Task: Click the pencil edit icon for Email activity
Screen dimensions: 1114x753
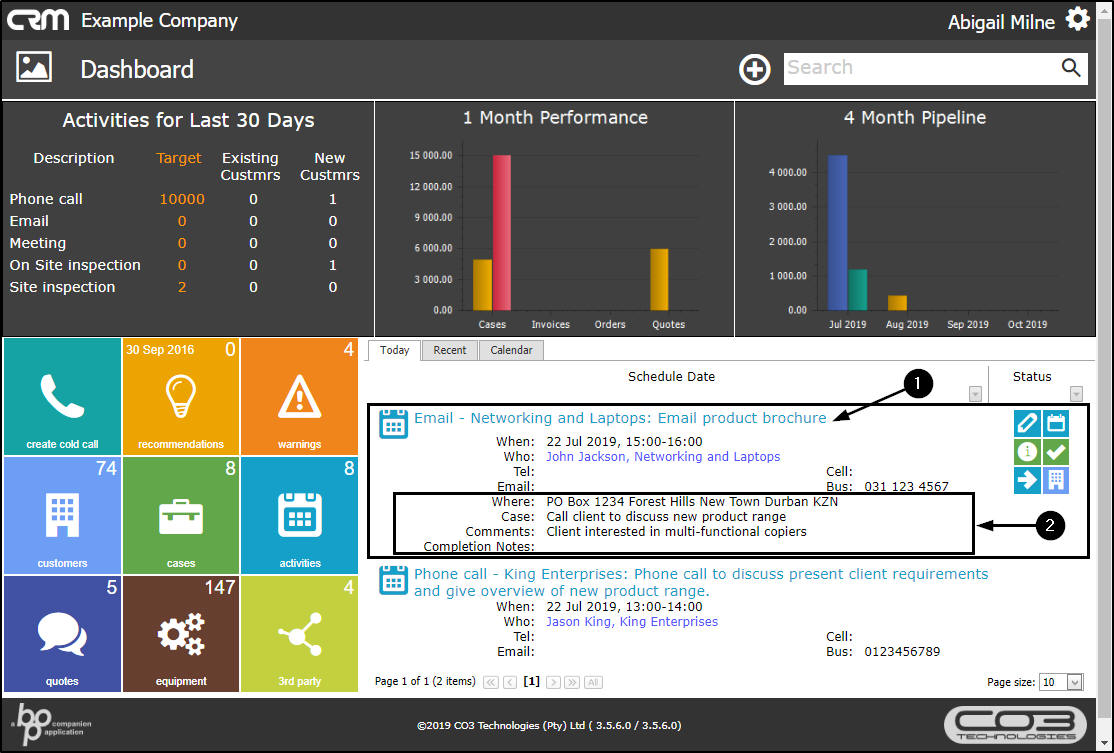Action: [x=1027, y=423]
